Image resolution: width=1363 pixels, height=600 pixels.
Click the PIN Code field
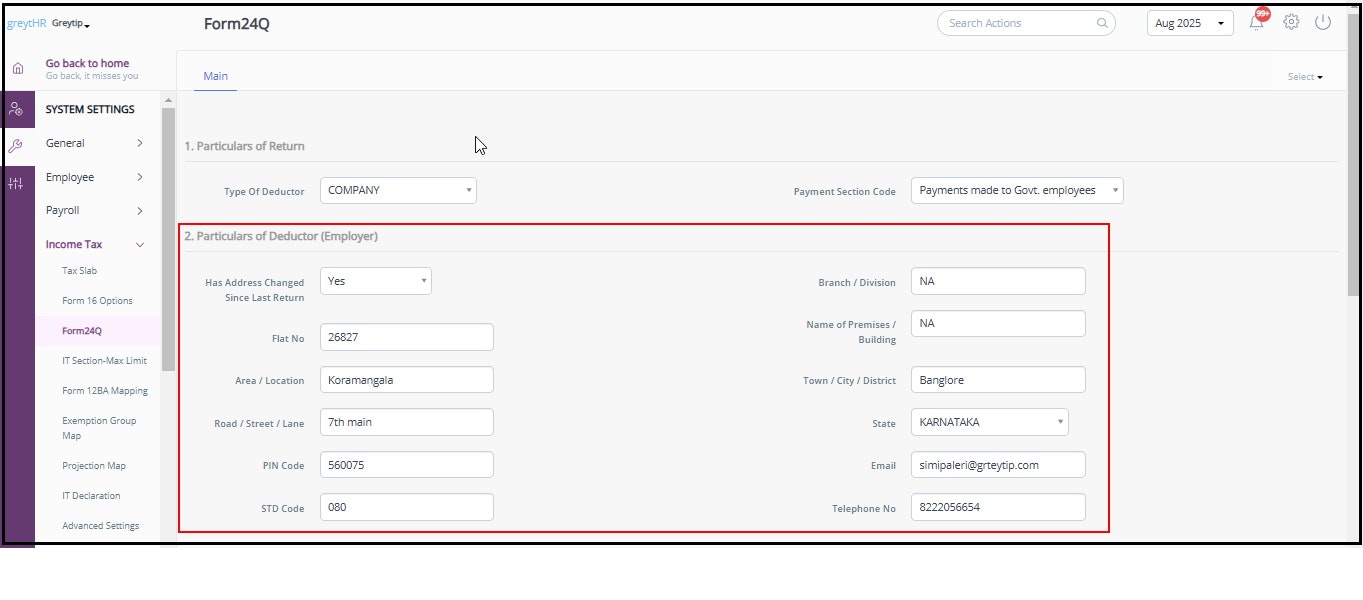[x=407, y=465]
